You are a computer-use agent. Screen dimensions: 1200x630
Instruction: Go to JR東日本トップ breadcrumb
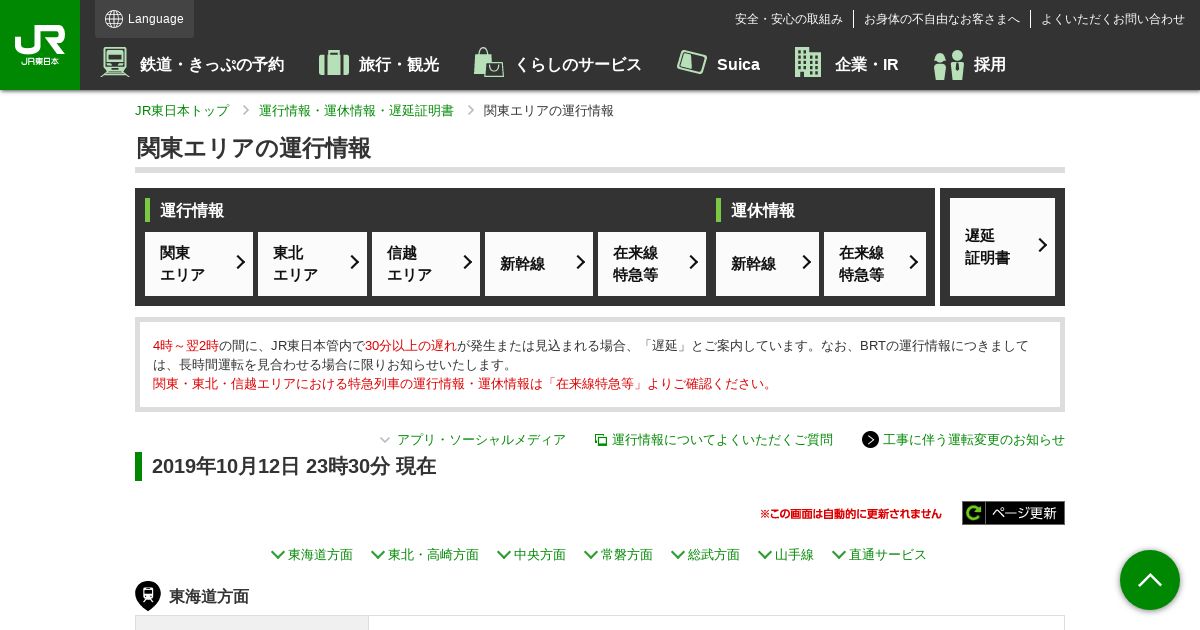[182, 111]
